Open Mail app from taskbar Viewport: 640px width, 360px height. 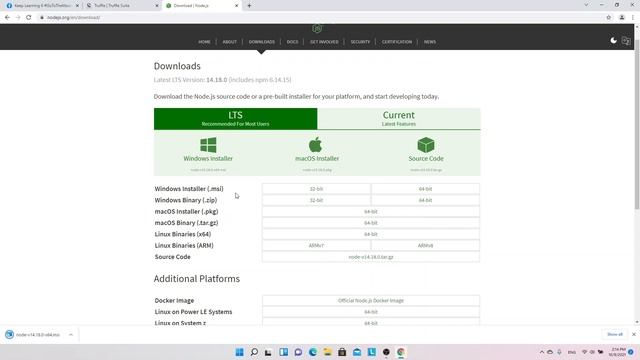[x=357, y=352]
